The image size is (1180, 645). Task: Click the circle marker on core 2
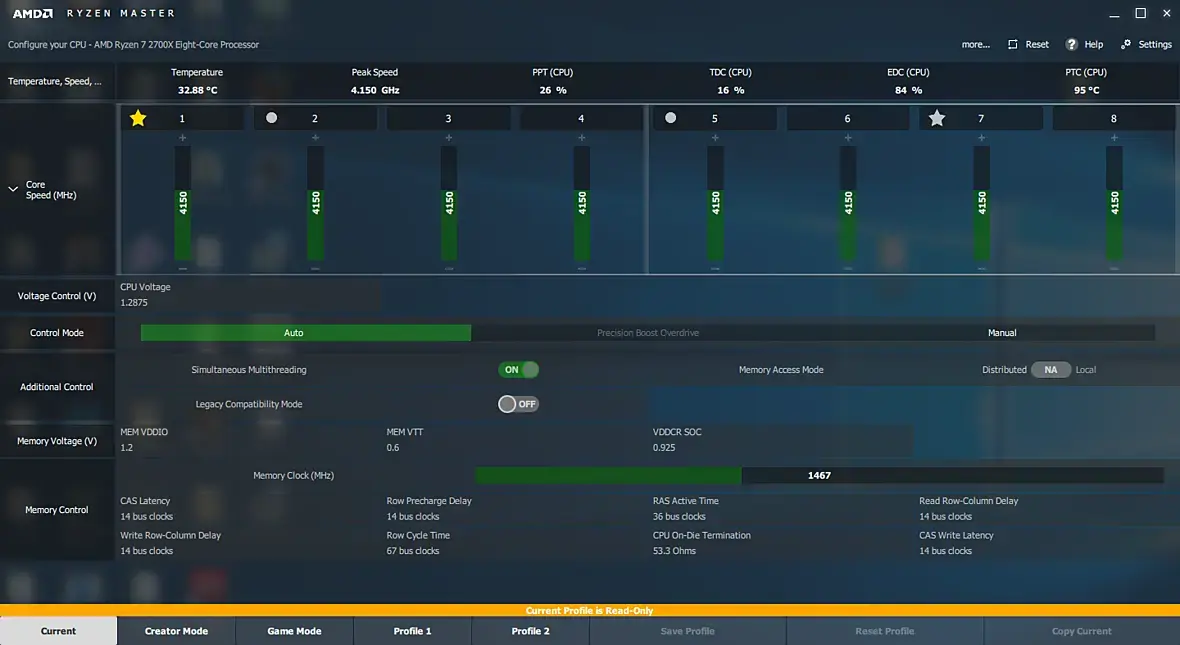[x=272, y=117]
